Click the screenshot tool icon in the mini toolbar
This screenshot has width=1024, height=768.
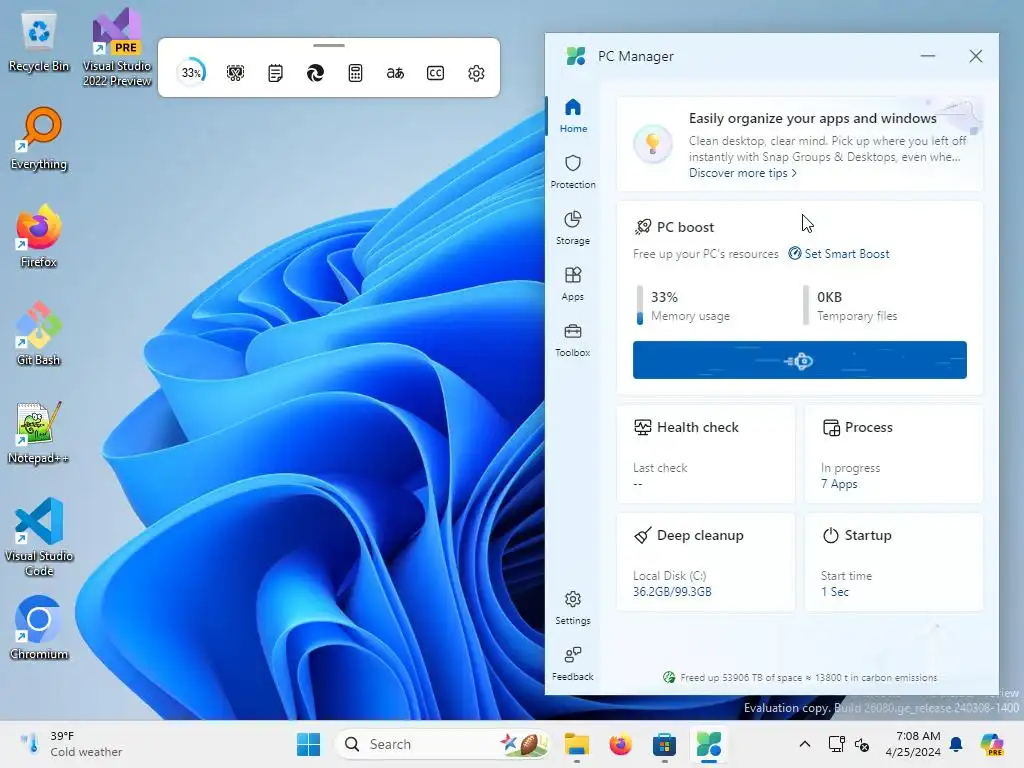click(235, 72)
